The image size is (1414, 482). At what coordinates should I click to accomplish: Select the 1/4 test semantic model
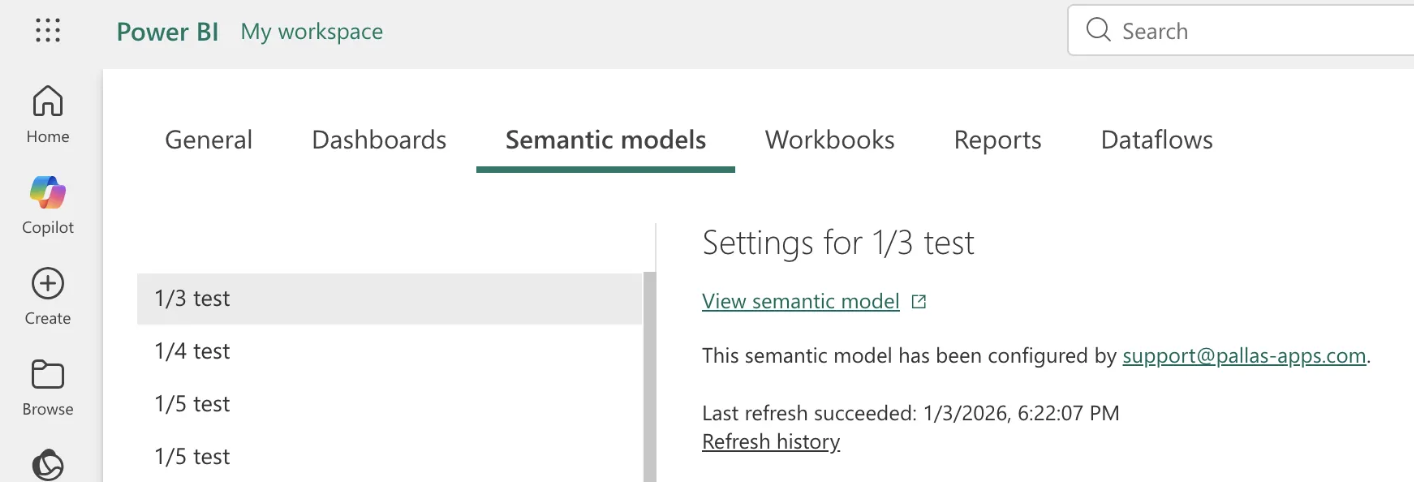pos(389,351)
